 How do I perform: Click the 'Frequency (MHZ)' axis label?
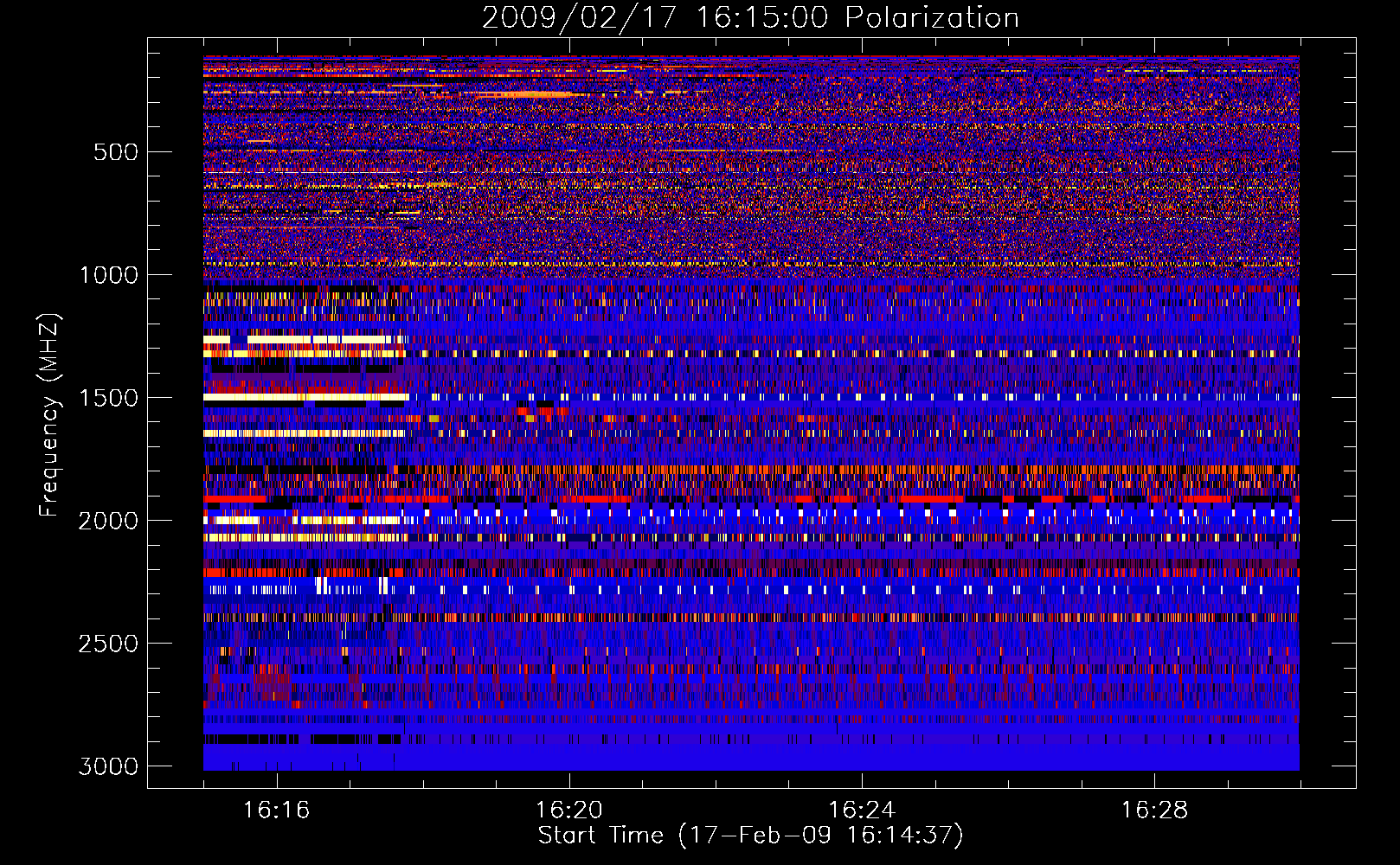[49, 415]
